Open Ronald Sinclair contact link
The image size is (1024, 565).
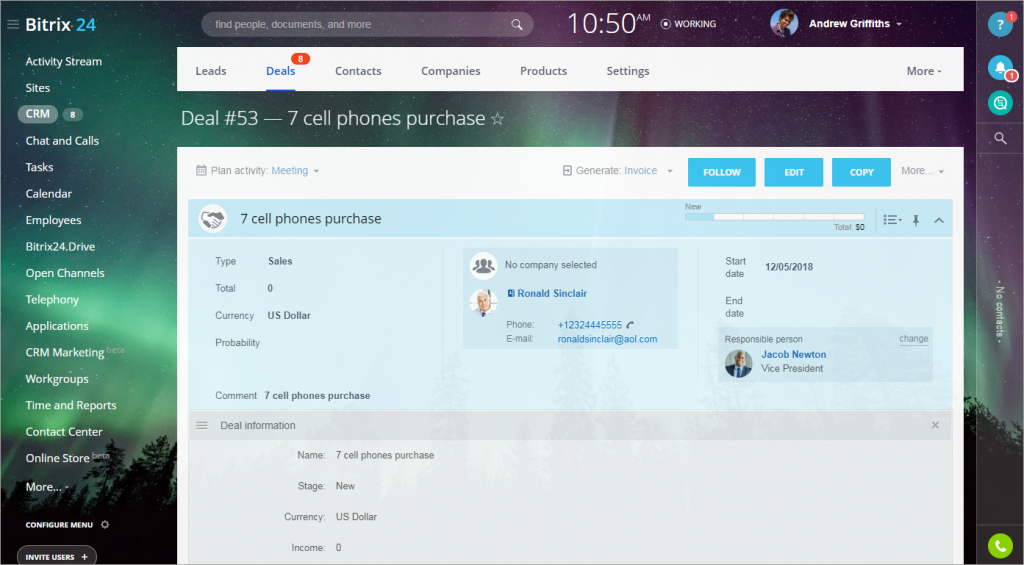click(x=552, y=293)
